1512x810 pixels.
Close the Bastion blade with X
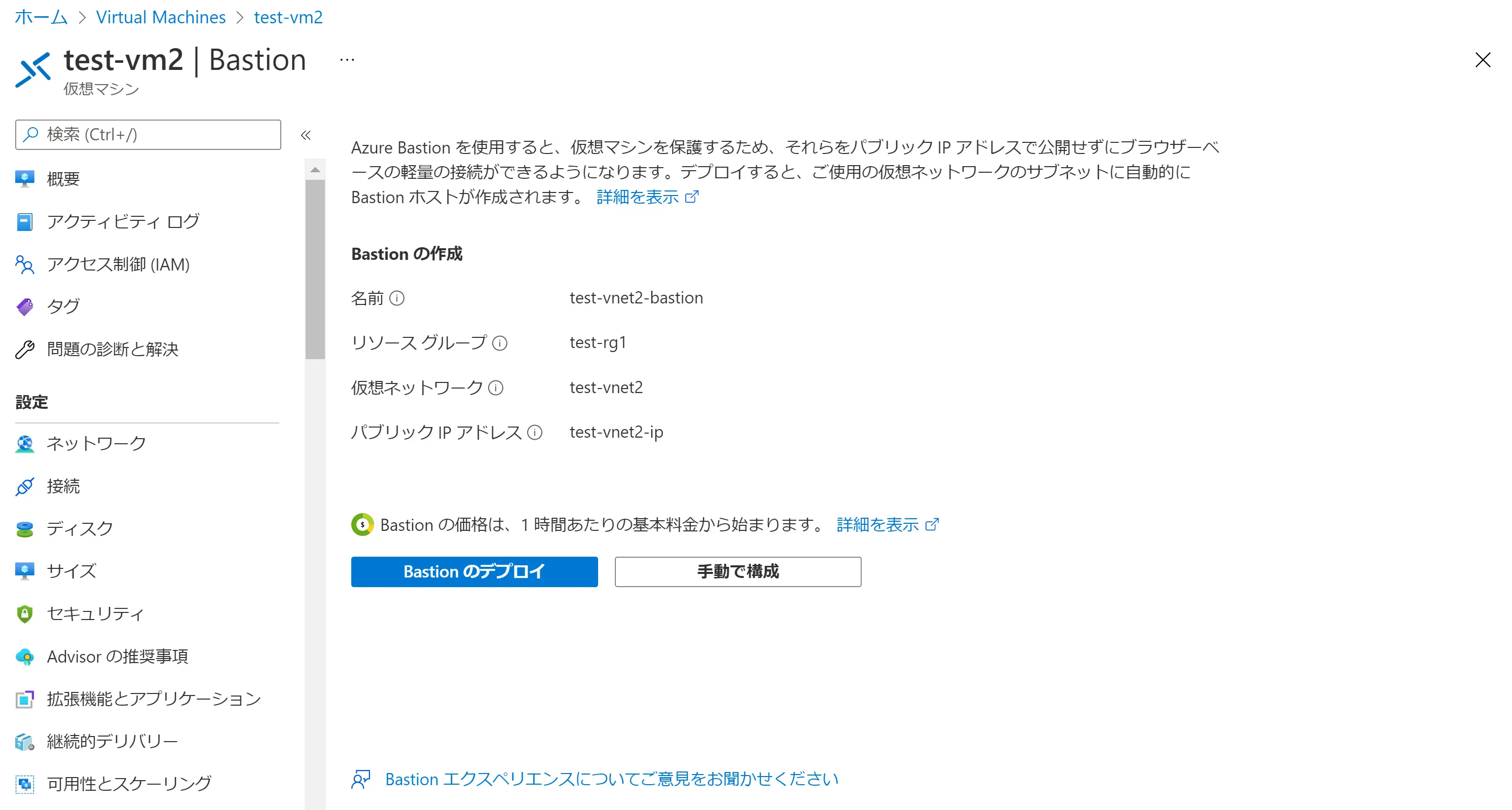(x=1483, y=60)
